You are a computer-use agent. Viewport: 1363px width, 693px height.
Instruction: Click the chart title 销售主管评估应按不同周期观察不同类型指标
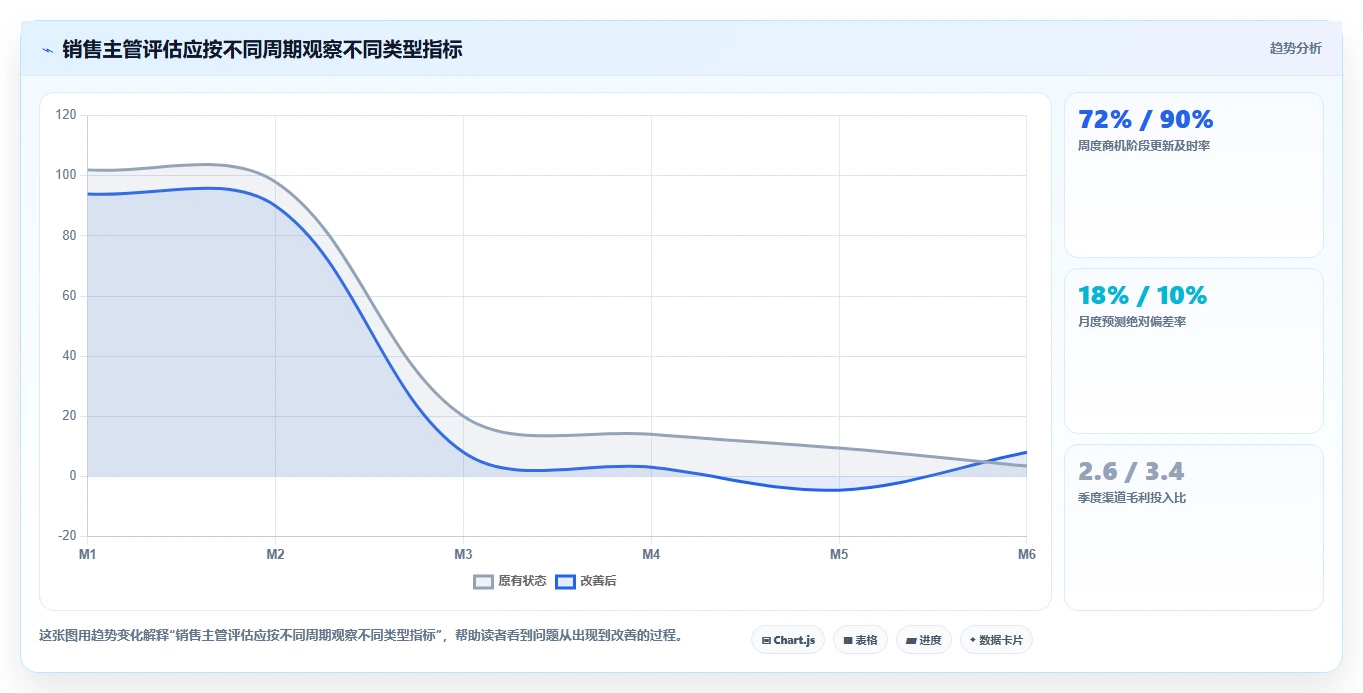point(262,49)
